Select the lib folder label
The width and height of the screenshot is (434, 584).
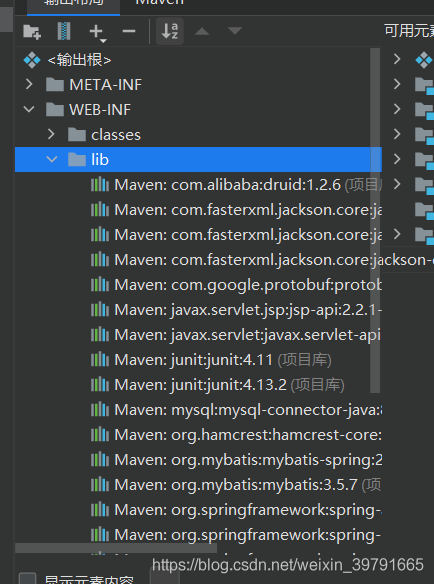click(100, 159)
